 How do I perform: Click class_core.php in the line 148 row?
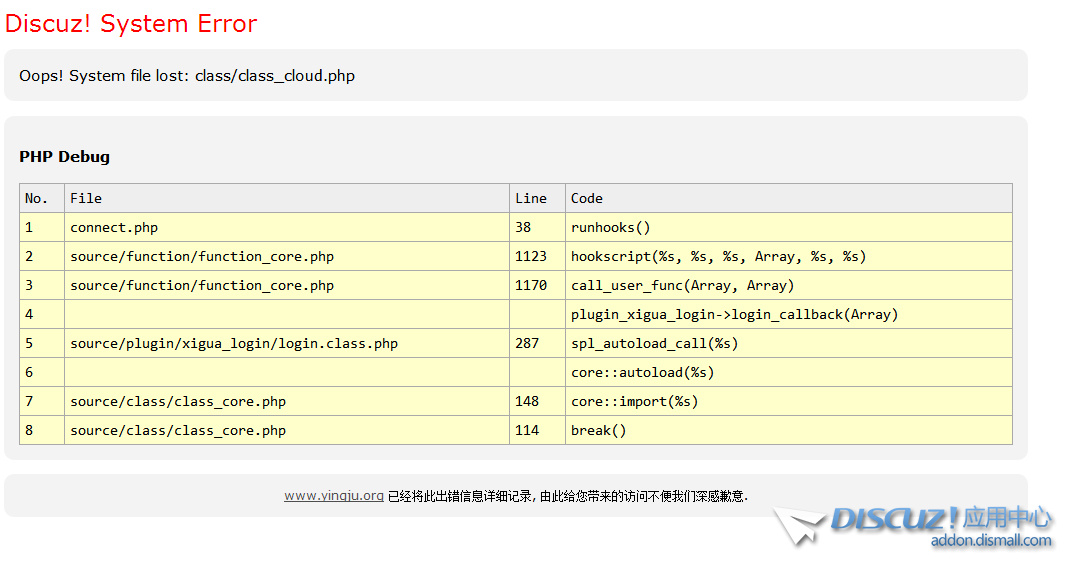[x=287, y=401]
